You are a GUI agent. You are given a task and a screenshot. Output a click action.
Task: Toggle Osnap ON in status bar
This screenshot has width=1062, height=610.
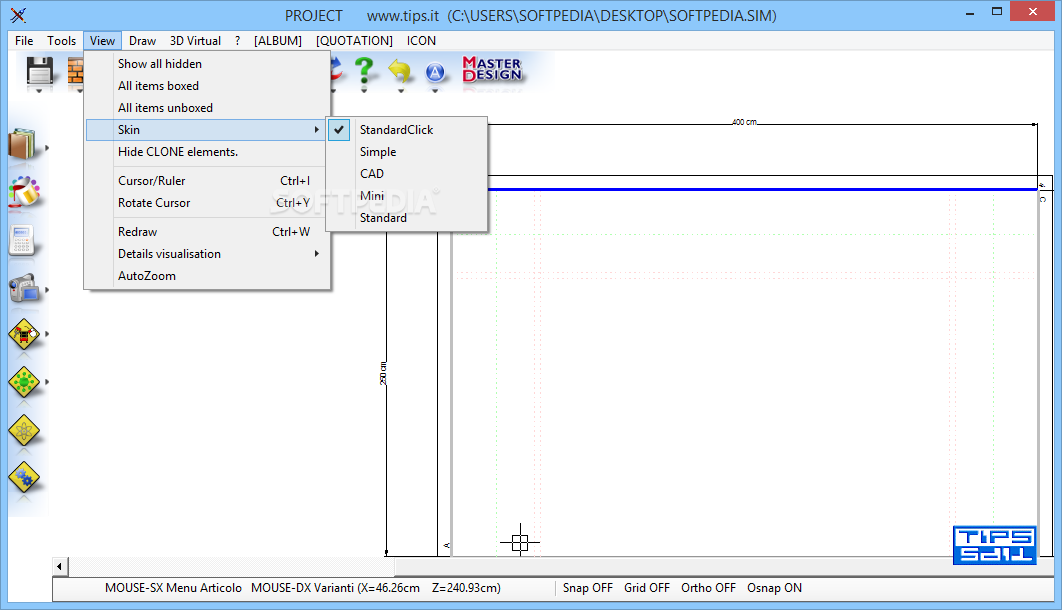[x=774, y=588]
